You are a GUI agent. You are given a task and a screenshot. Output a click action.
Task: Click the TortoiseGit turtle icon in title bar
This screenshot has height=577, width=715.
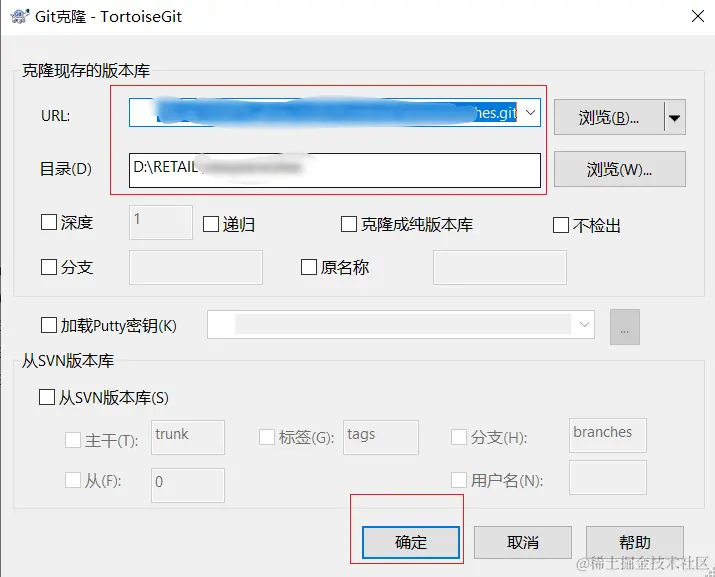[x=20, y=16]
